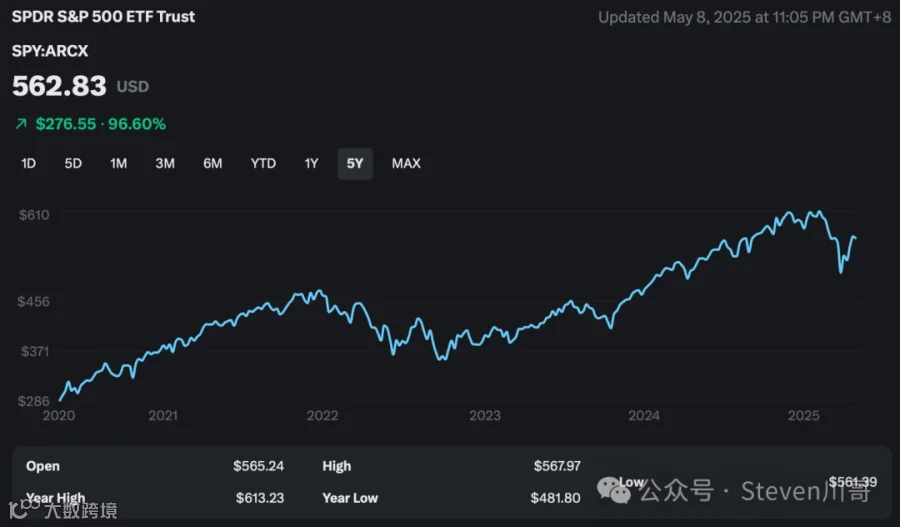Viewport: 900px width, 527px height.
Task: Click the 2024 label on chart axis
Action: 644,416
